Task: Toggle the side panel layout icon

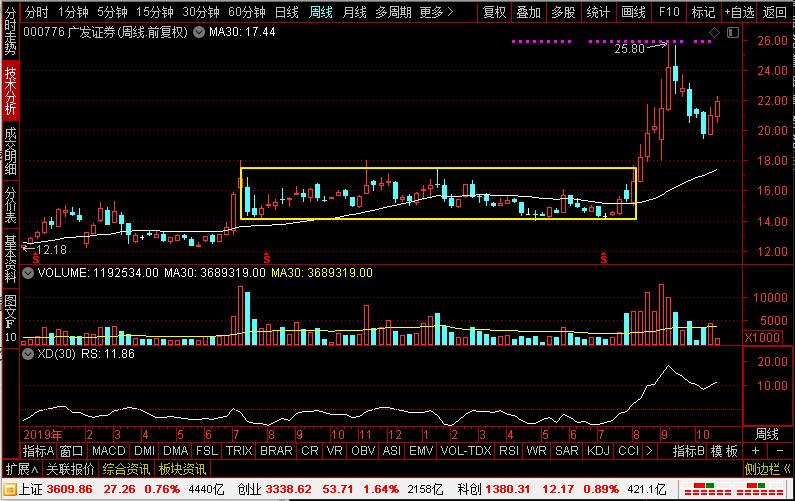Action: click(x=733, y=32)
